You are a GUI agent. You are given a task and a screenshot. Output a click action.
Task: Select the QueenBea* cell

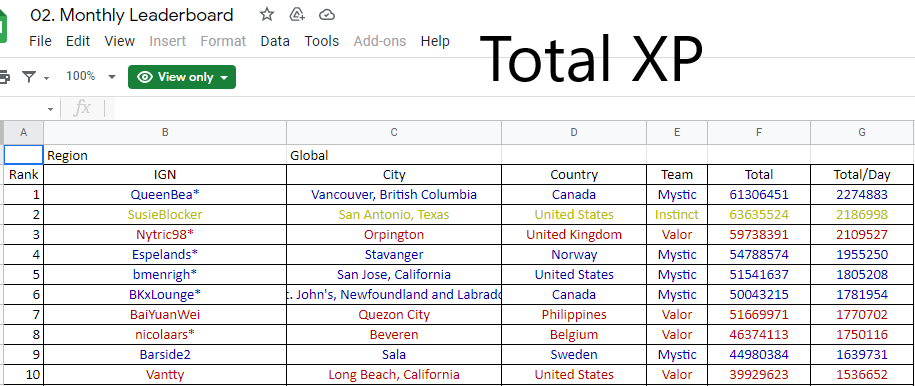point(165,194)
